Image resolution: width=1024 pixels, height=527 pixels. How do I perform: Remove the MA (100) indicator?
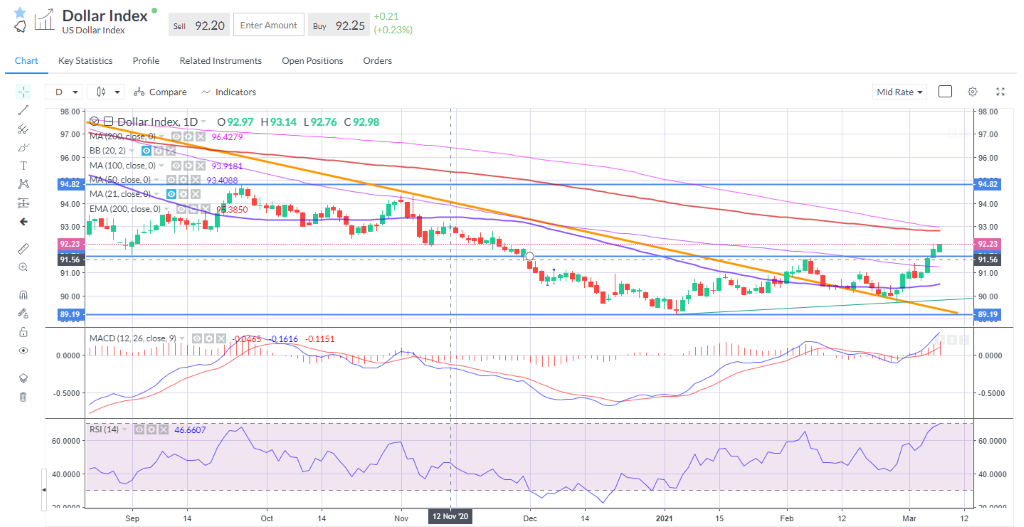(200, 165)
